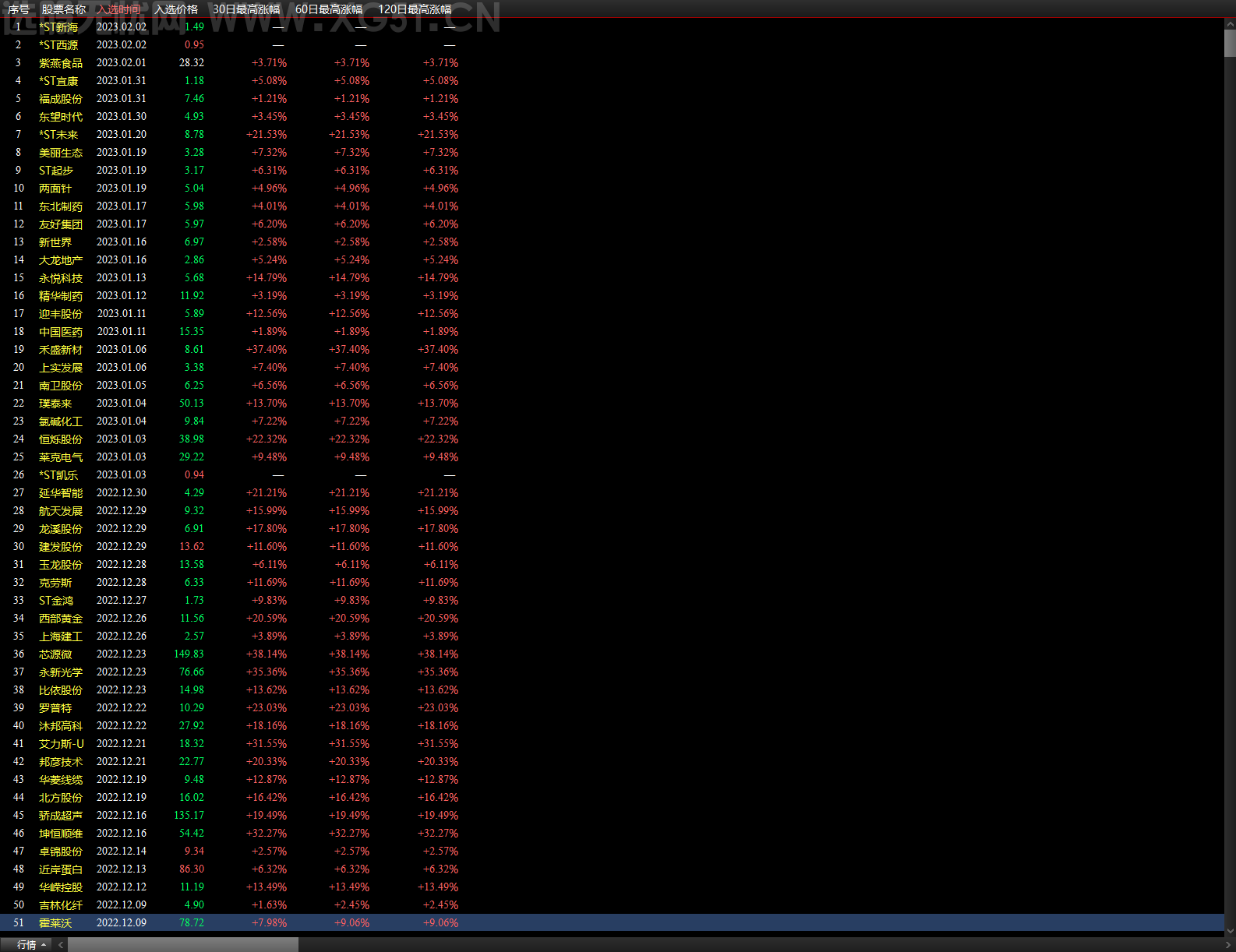Select stock row 比依股份
Image resolution: width=1236 pixels, height=952 pixels.
pos(612,689)
